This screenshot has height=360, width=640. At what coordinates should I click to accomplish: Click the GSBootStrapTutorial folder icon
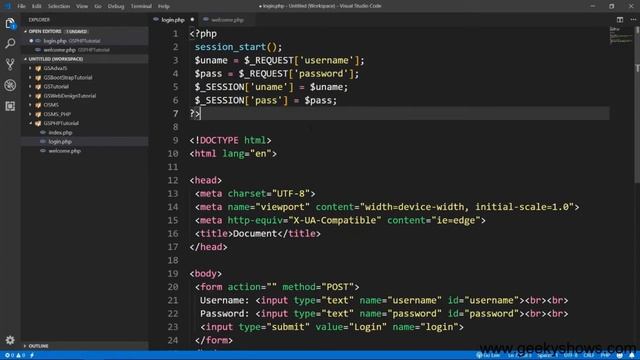[x=38, y=78]
